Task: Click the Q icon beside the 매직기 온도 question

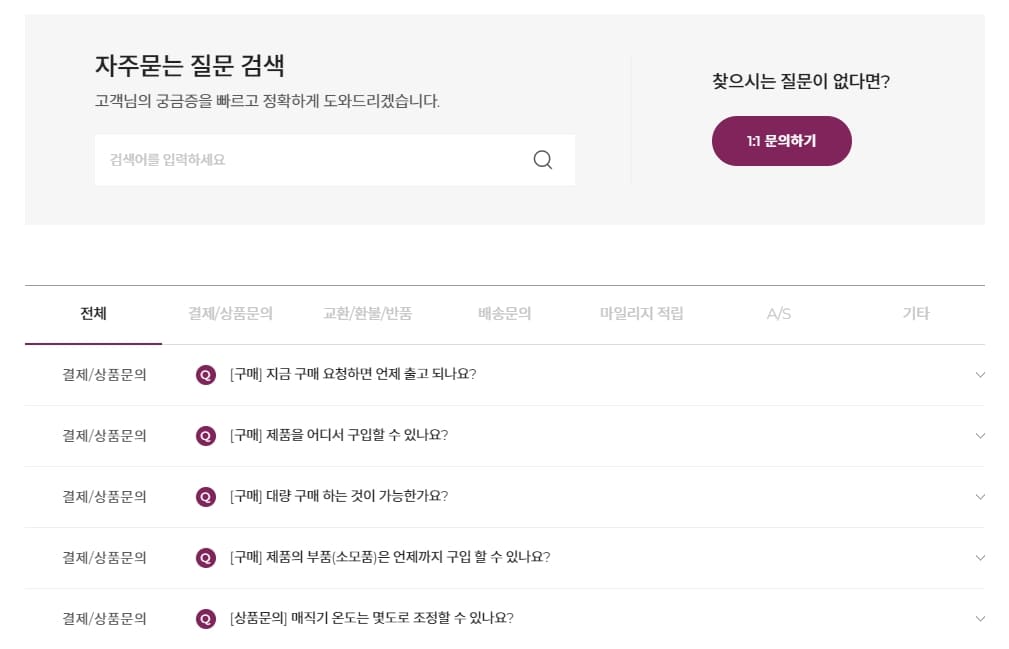Action: pos(205,618)
